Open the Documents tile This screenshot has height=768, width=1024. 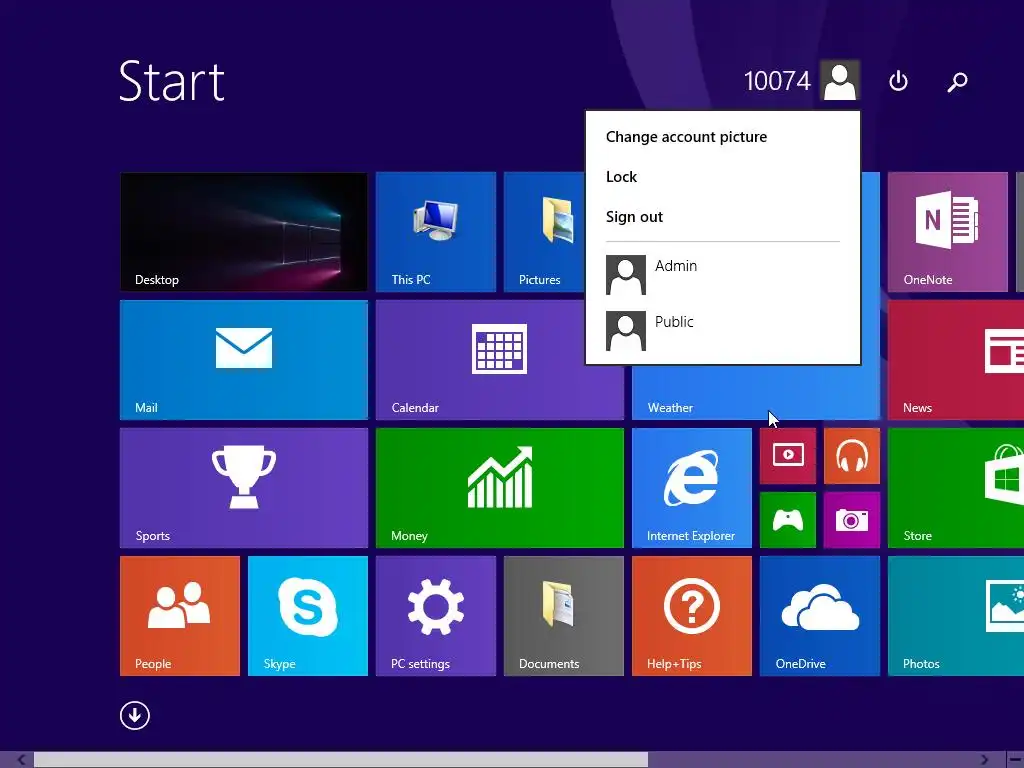pyautogui.click(x=564, y=616)
